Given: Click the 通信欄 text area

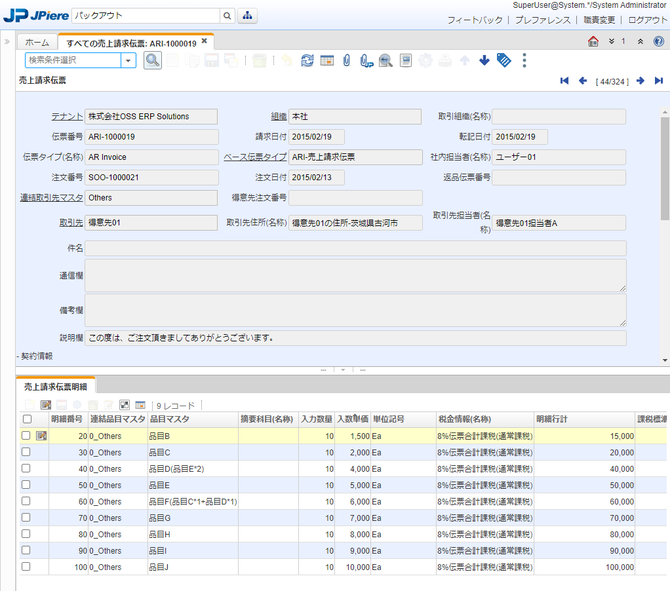Looking at the screenshot, I should [x=356, y=276].
